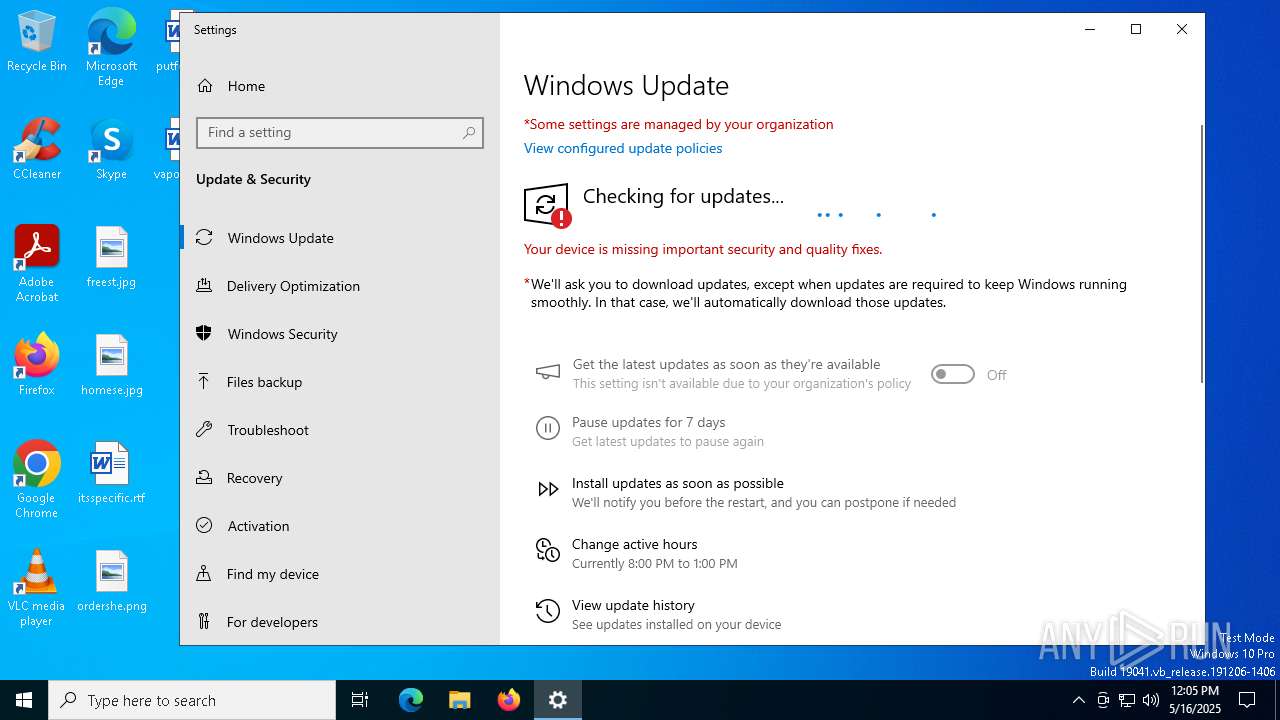Open Firefox from the taskbar

(509, 700)
